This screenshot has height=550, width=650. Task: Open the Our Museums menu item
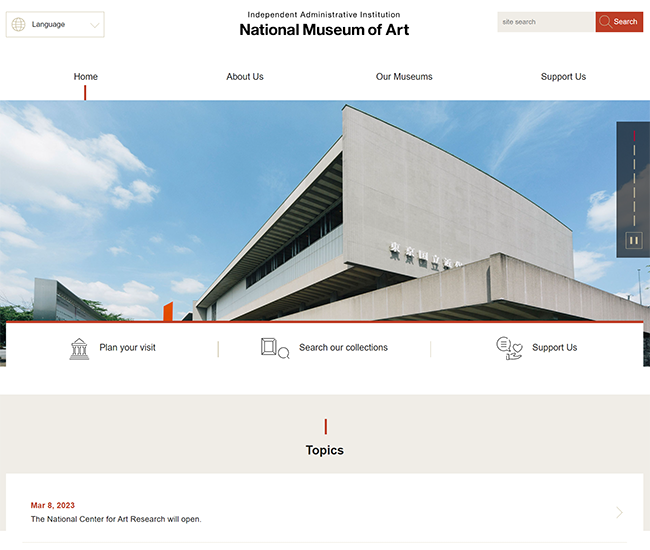[x=404, y=77]
